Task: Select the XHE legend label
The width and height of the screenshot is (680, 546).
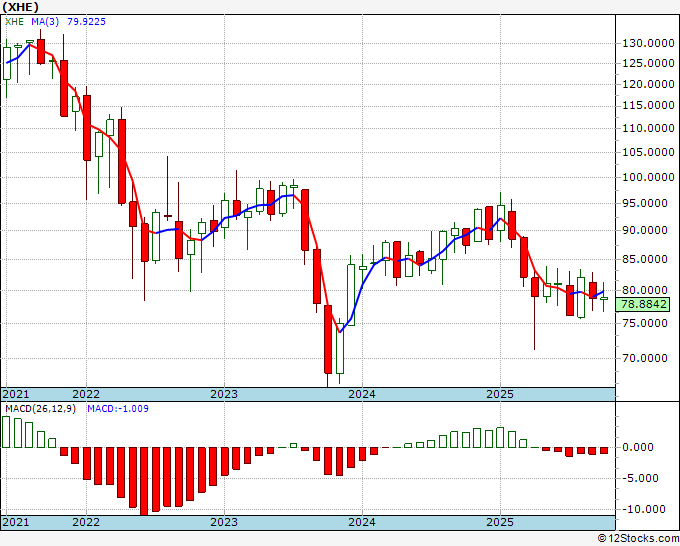Action: tap(14, 22)
